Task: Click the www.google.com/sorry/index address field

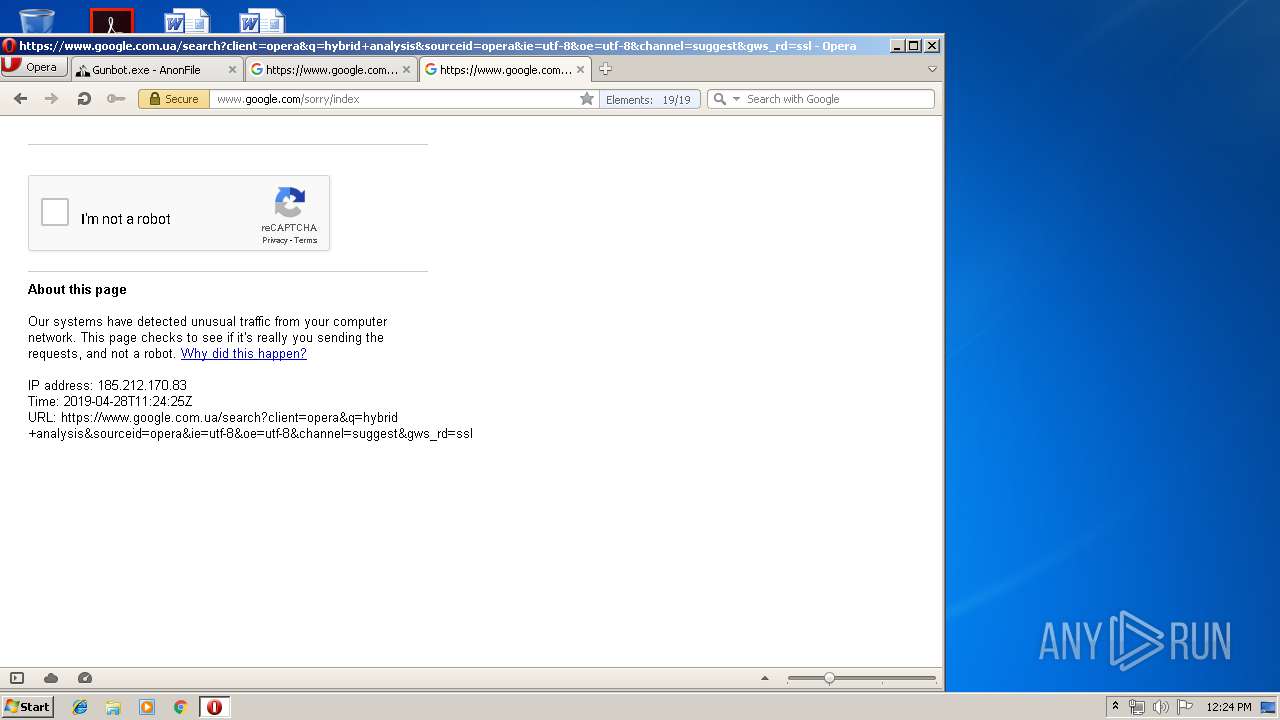Action: click(395, 99)
